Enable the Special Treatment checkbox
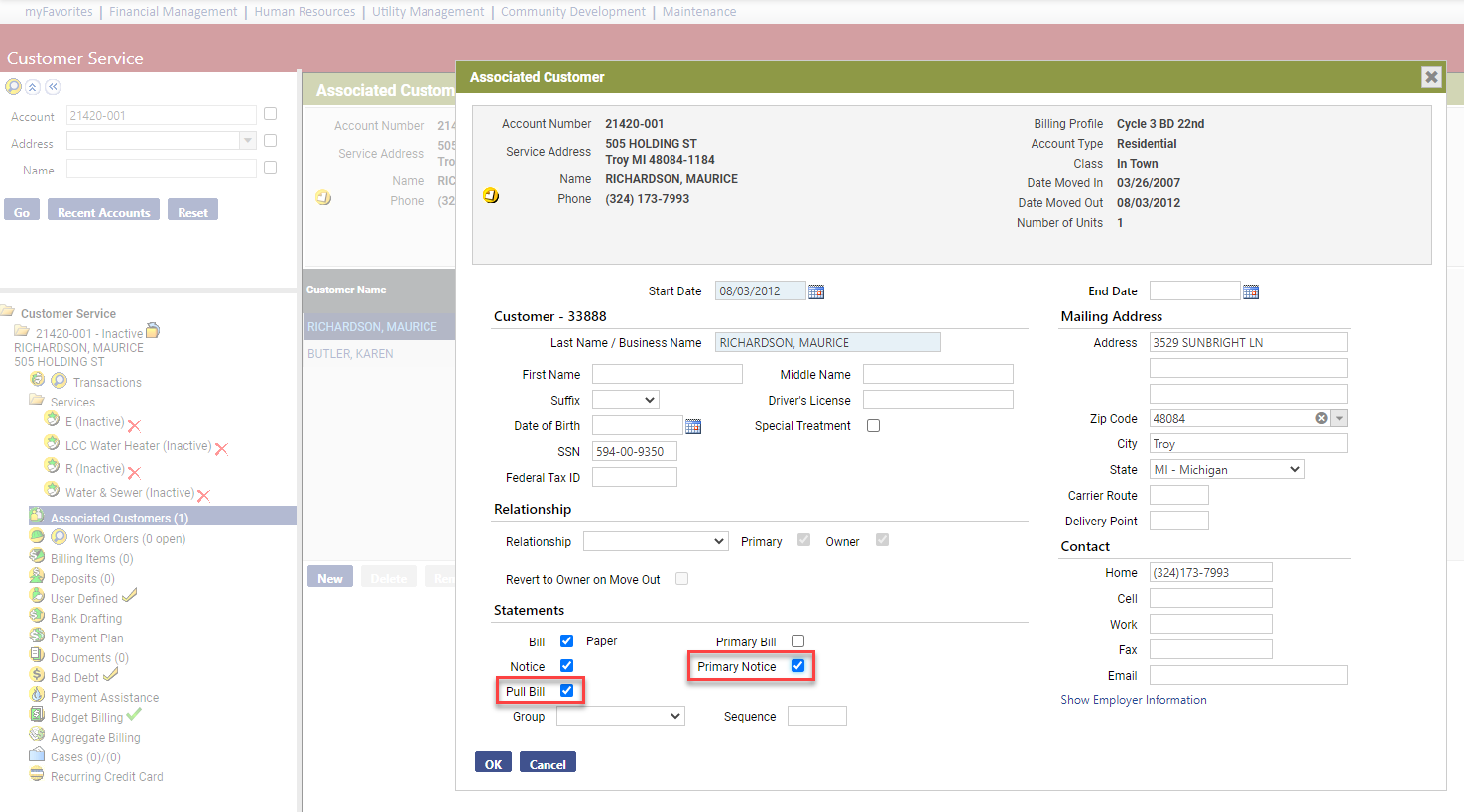The height and width of the screenshot is (812, 1464). click(x=874, y=426)
